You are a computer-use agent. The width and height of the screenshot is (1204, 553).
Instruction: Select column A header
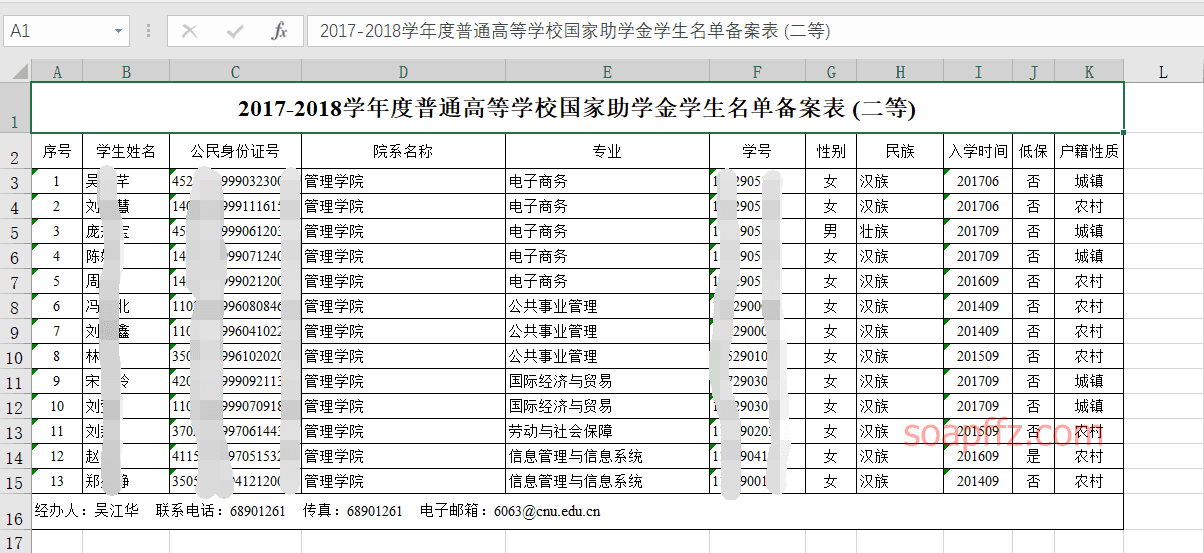pyautogui.click(x=57, y=71)
